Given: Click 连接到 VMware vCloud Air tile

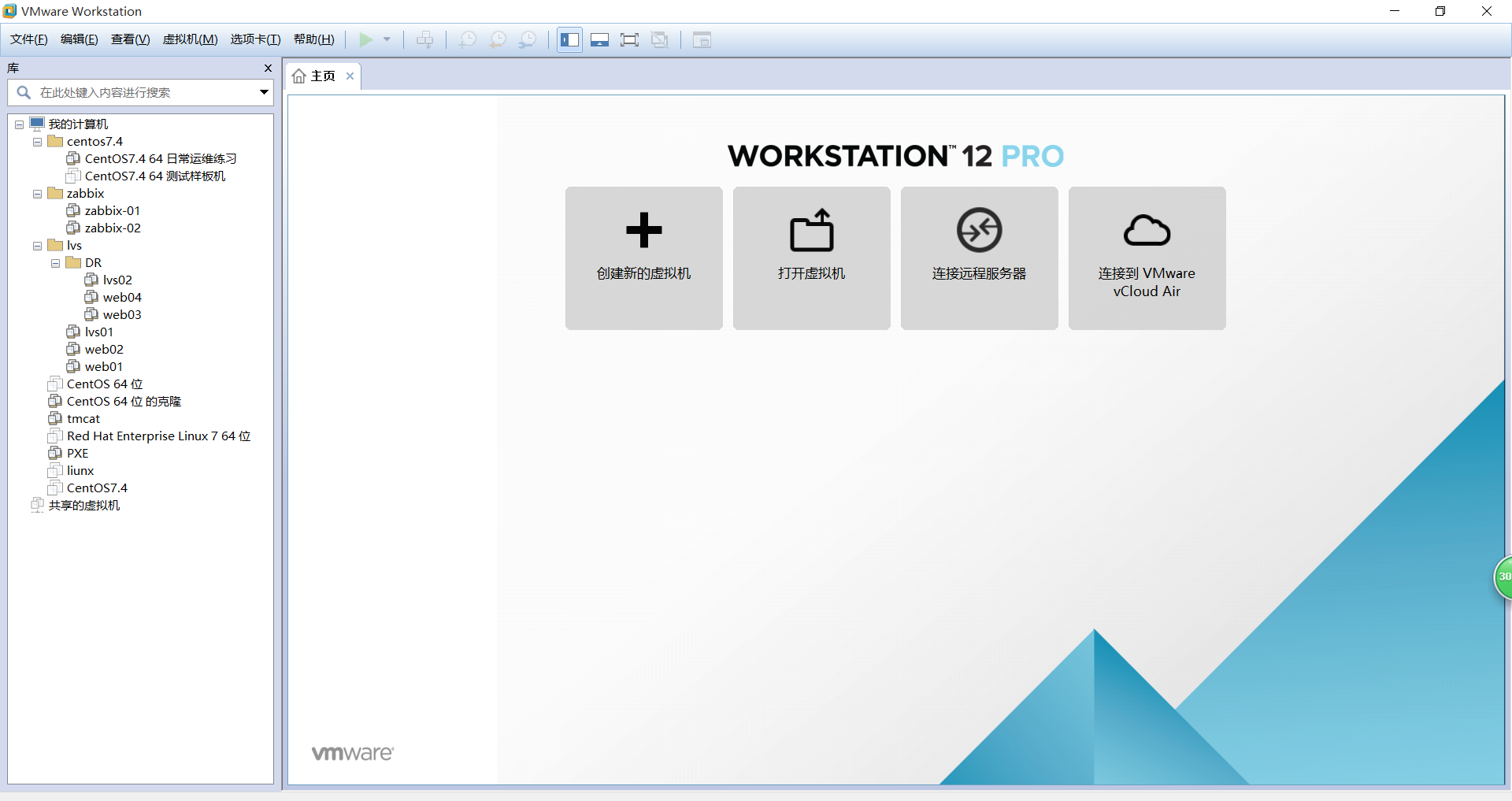Looking at the screenshot, I should pyautogui.click(x=1147, y=258).
